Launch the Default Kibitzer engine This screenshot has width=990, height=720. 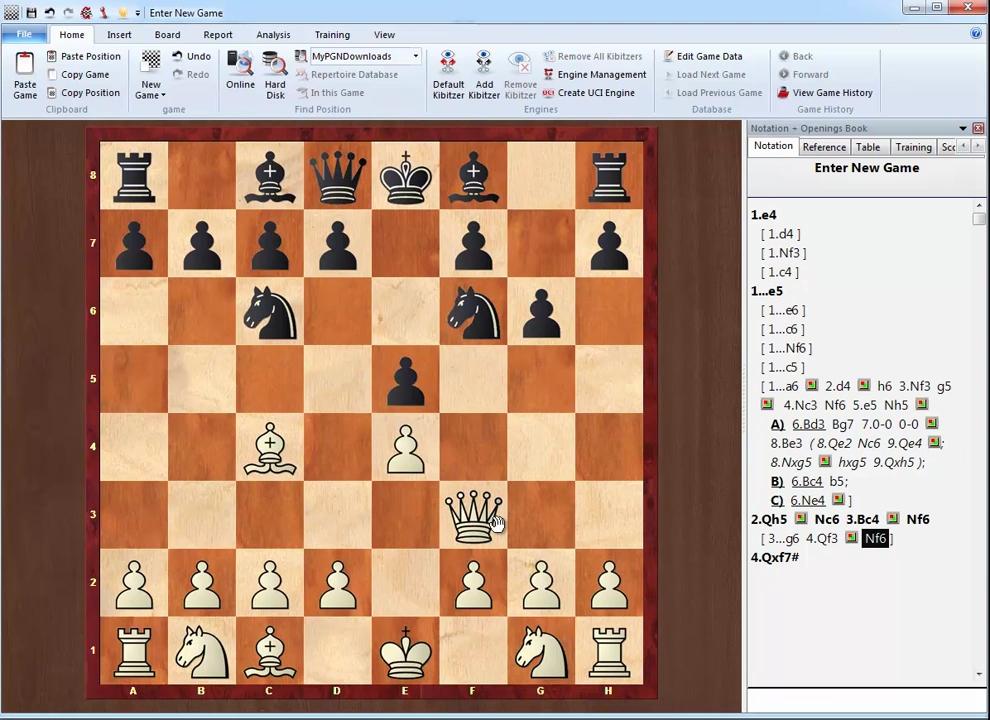click(448, 66)
